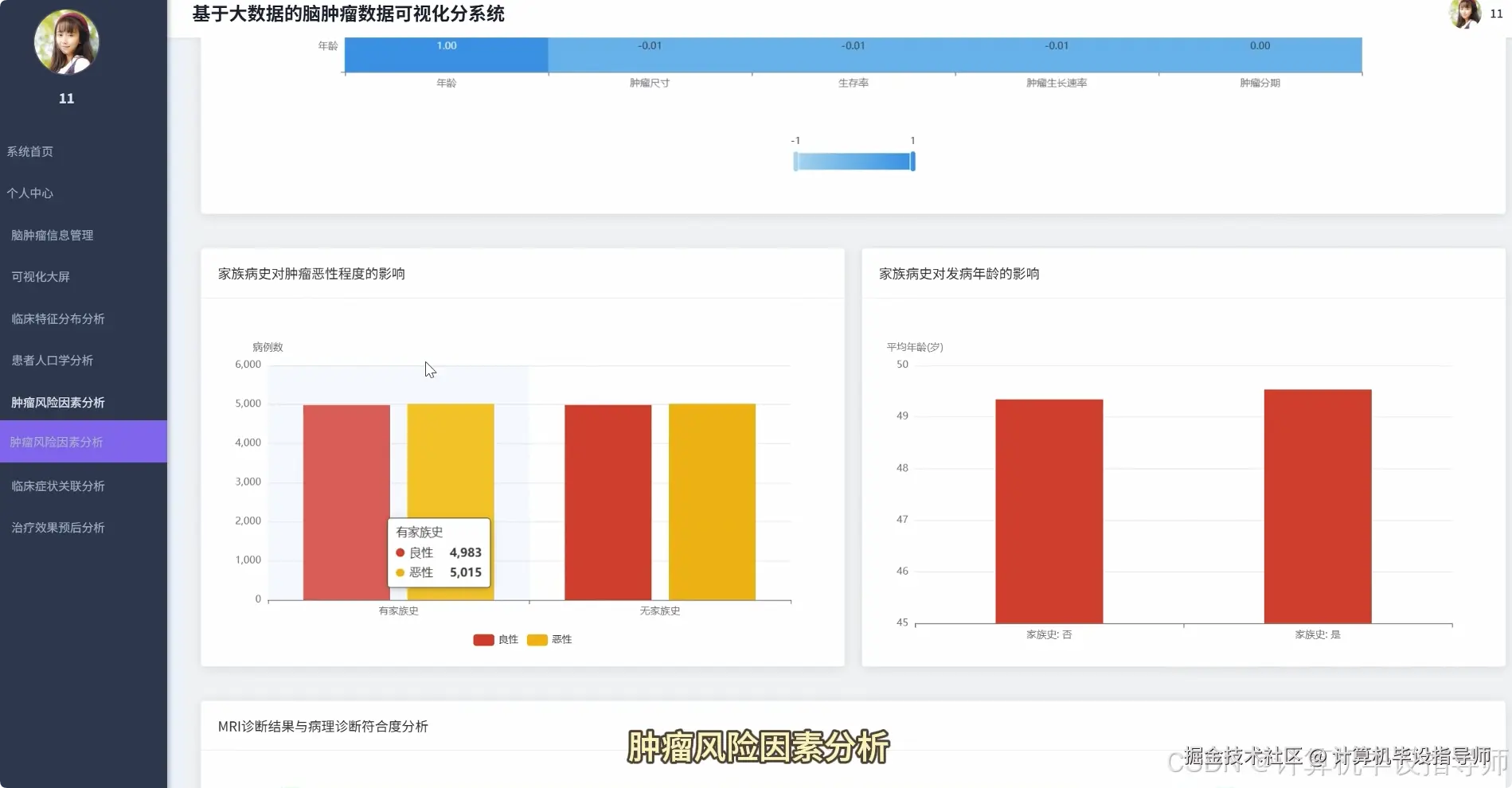Click the 肿瘤生长速率 -0.01 heatmap cell
Screen dimensions: 1512x788
[1057, 54]
